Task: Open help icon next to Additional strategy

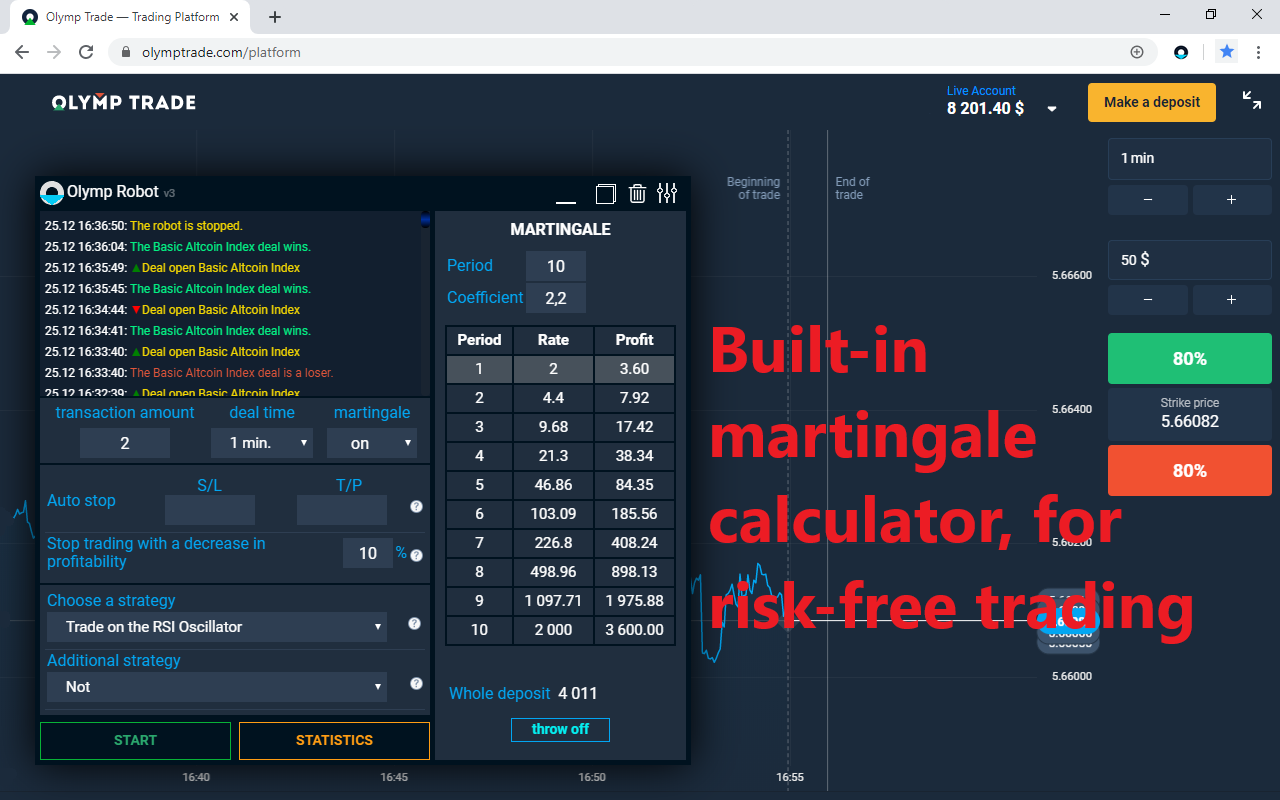Action: point(416,684)
